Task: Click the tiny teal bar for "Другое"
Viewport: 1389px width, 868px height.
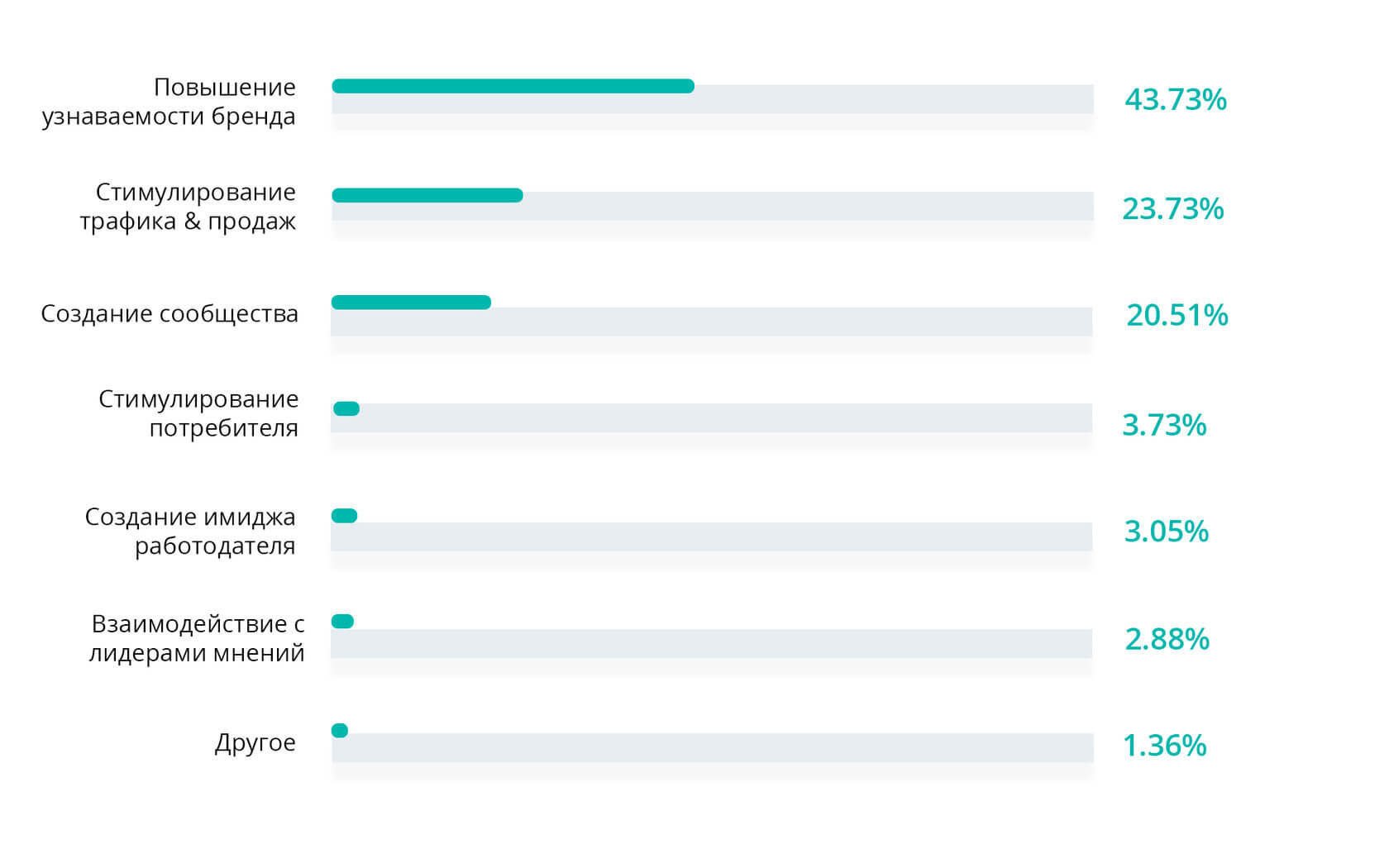Action: [x=340, y=731]
